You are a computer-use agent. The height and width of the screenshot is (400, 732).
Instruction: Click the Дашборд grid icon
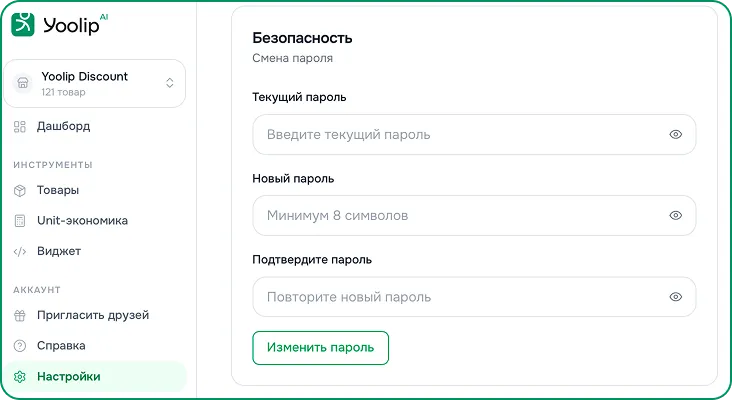point(20,126)
